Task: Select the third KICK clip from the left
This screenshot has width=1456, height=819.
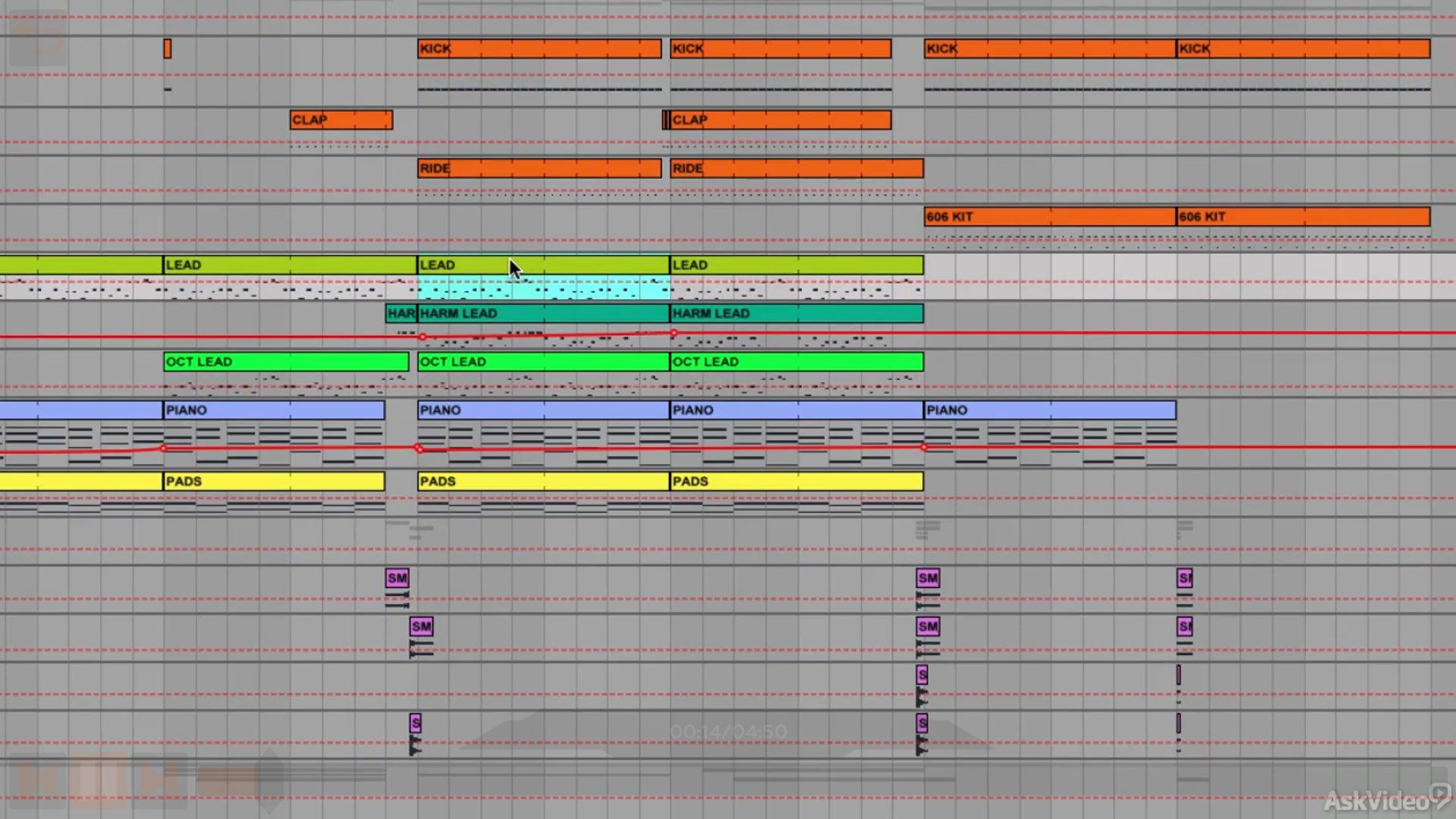Action: click(x=1050, y=49)
